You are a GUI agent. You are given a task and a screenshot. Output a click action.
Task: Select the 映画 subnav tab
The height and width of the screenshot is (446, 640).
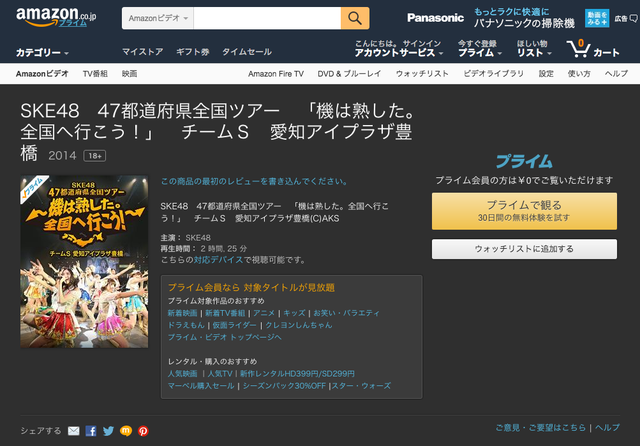pyautogui.click(x=129, y=74)
